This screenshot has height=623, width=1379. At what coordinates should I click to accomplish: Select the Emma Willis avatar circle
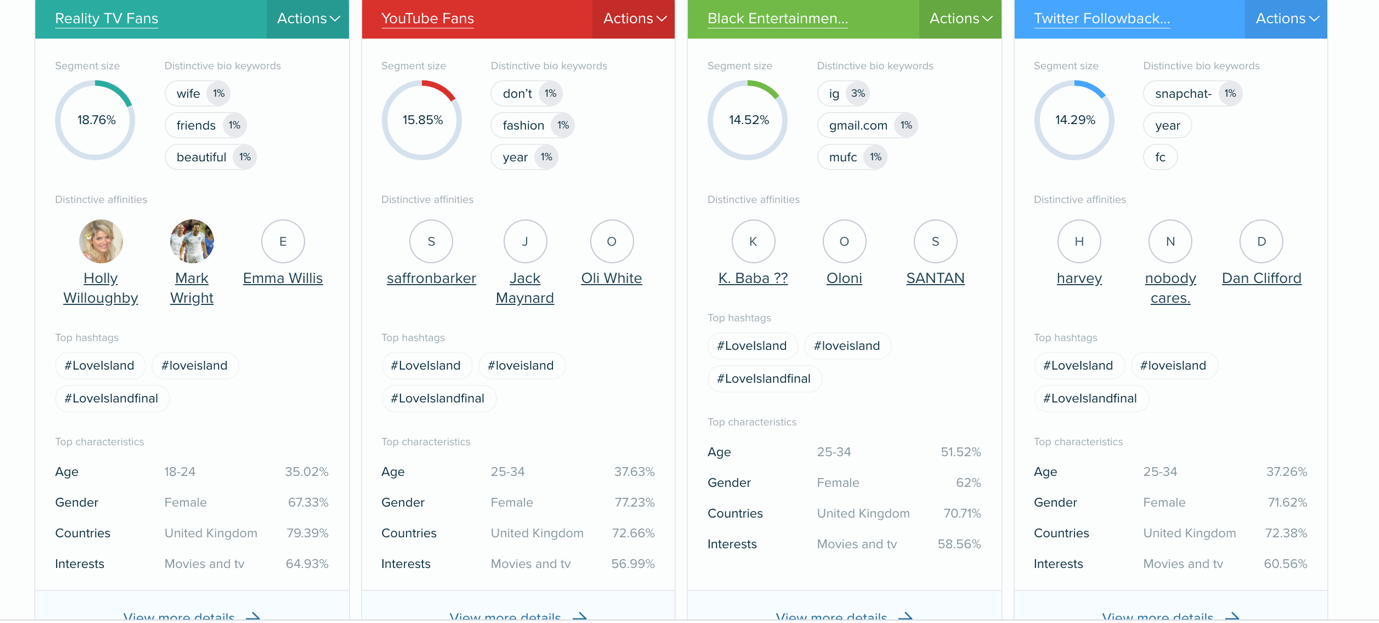pyautogui.click(x=283, y=241)
